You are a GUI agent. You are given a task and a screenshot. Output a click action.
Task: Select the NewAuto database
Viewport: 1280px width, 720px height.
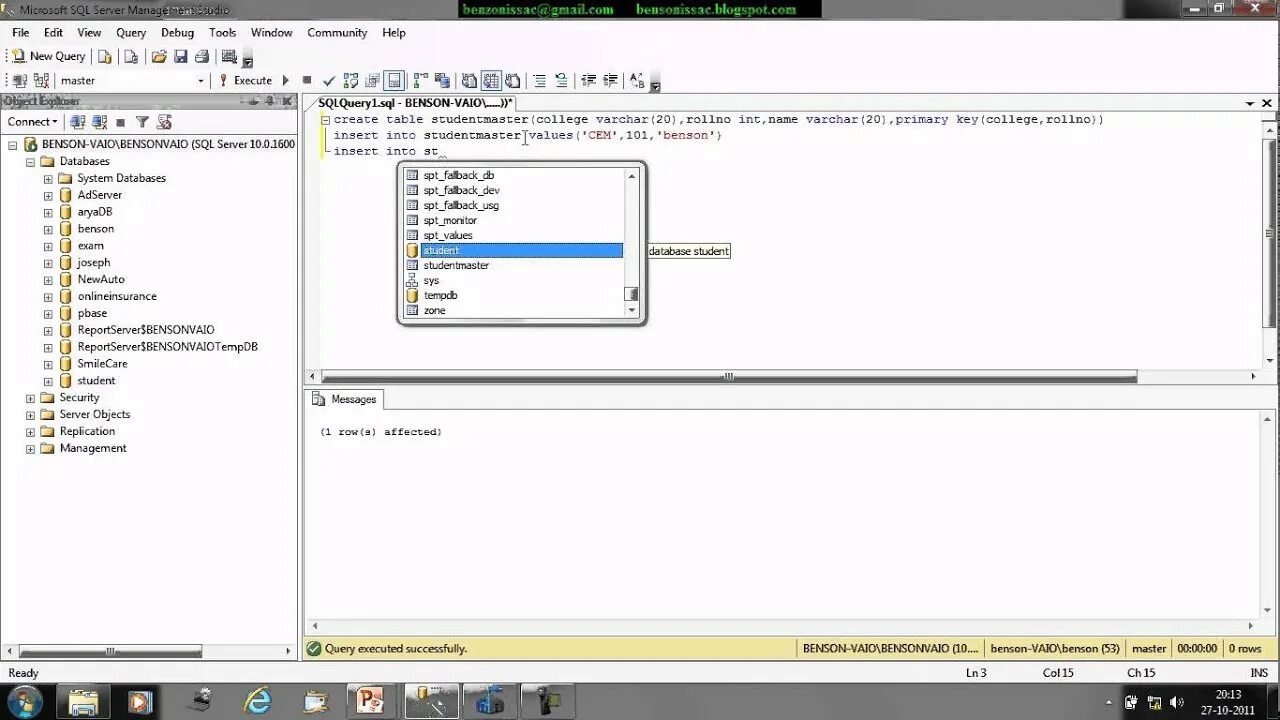(x=101, y=279)
